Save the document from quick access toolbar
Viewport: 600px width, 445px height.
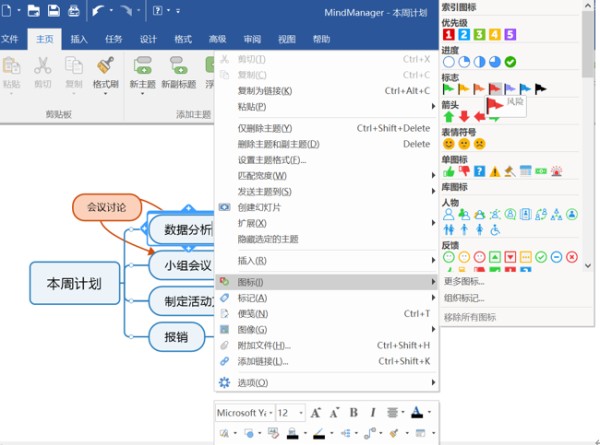pyautogui.click(x=53, y=11)
